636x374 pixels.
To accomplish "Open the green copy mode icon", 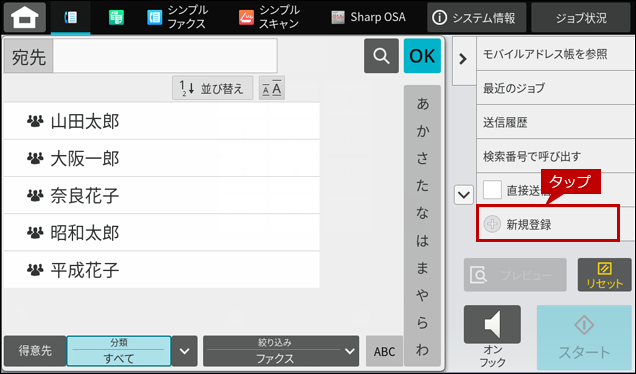I will click(116, 17).
